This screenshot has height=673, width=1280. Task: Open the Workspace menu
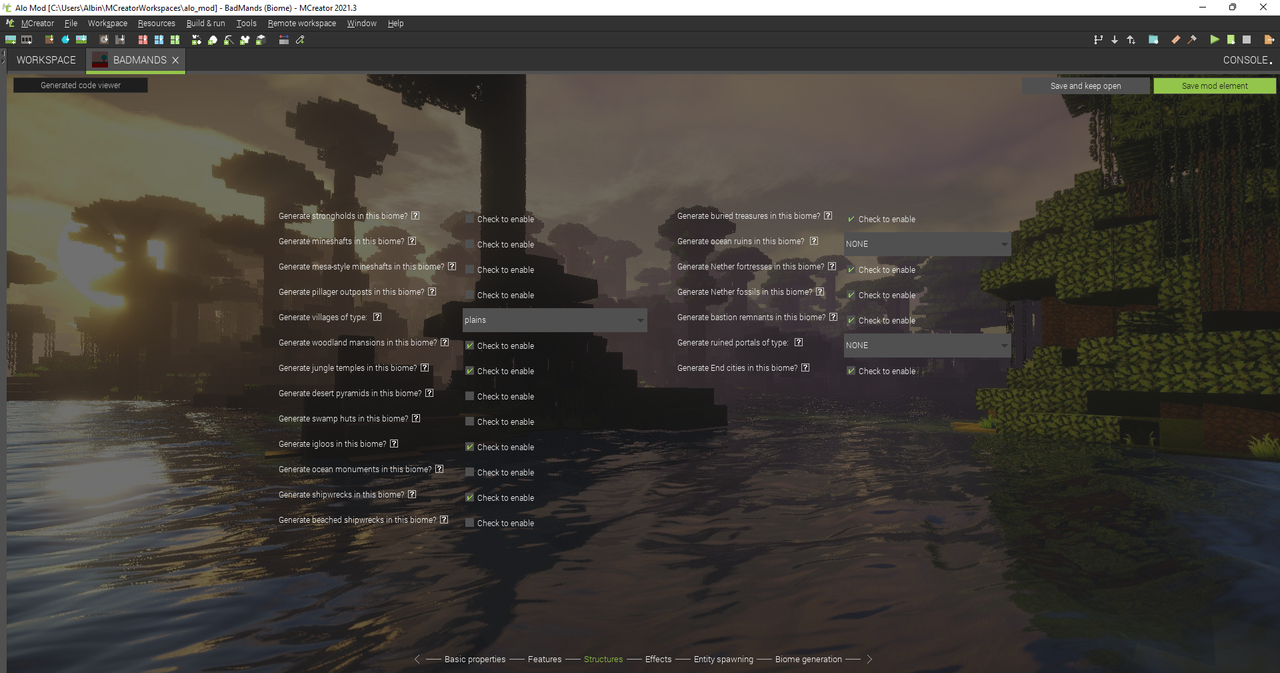[x=107, y=23]
